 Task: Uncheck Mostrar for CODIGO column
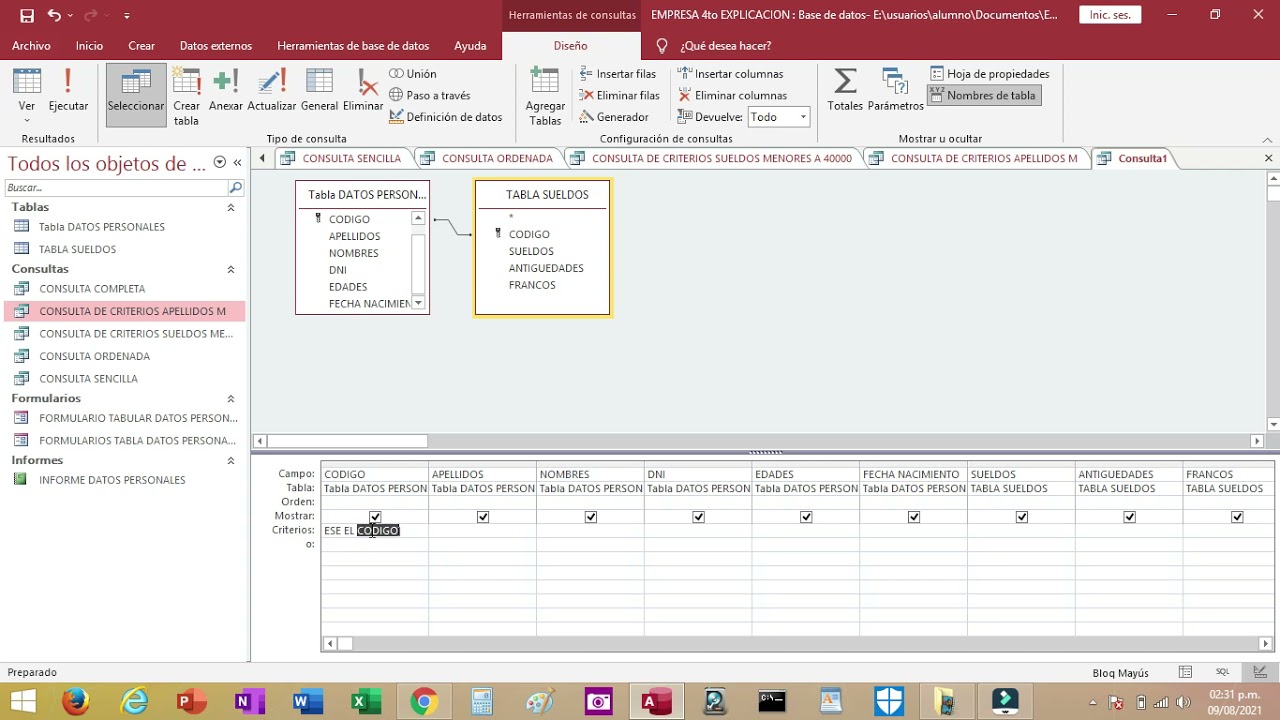[x=375, y=517]
